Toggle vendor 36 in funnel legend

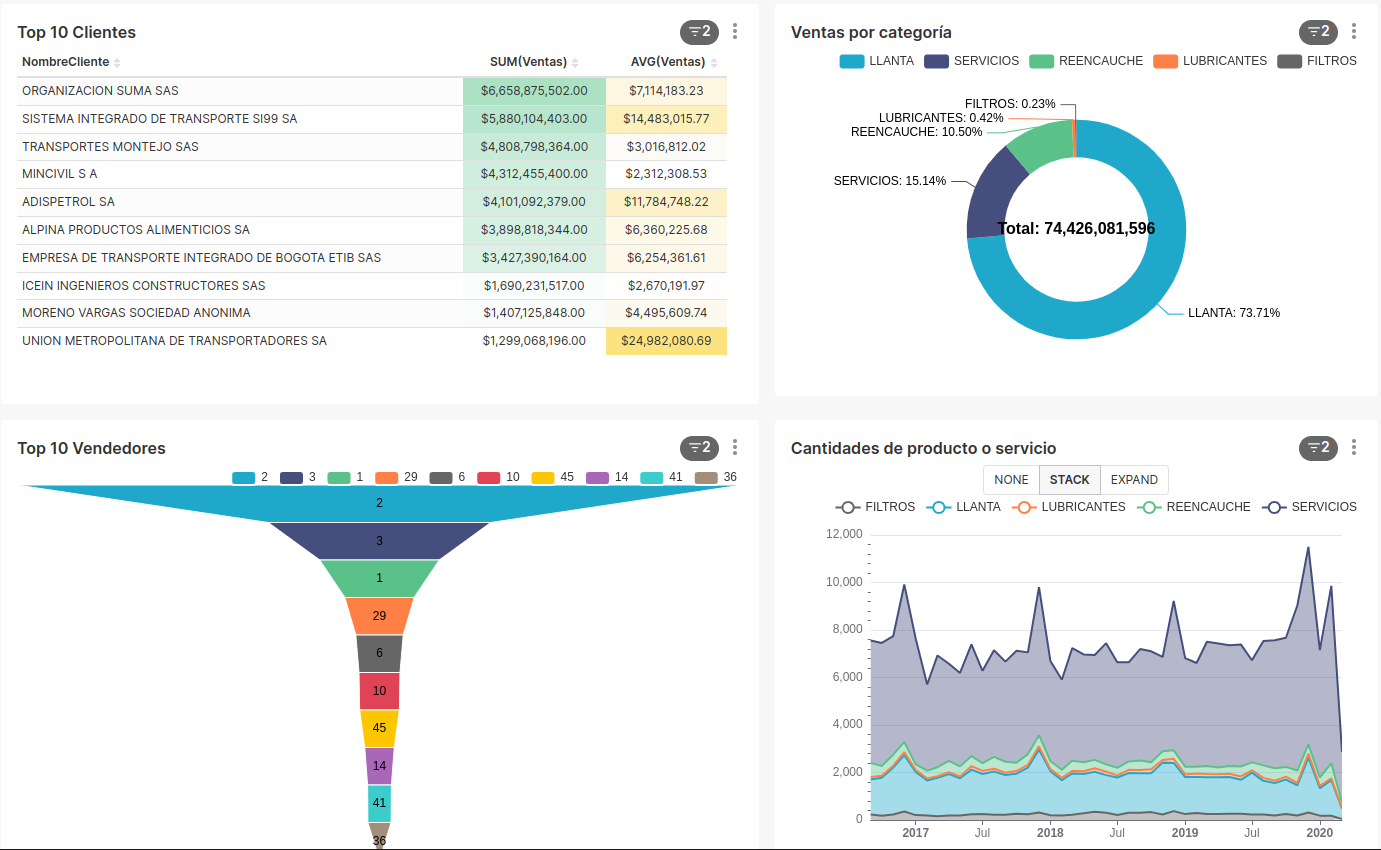point(716,477)
